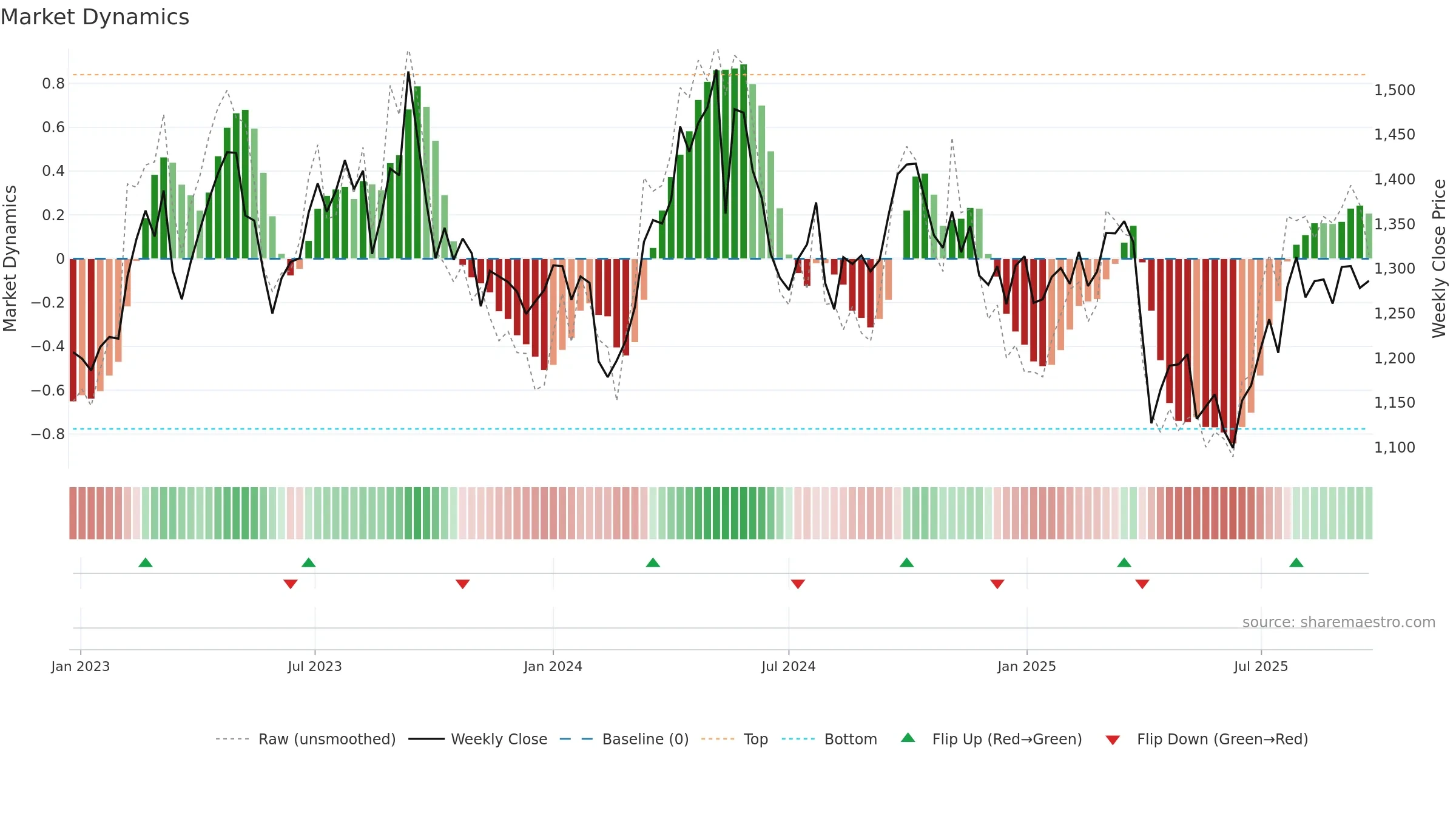The width and height of the screenshot is (1456, 819).
Task: Click the −0.6 left axis tick label
Action: [48, 390]
